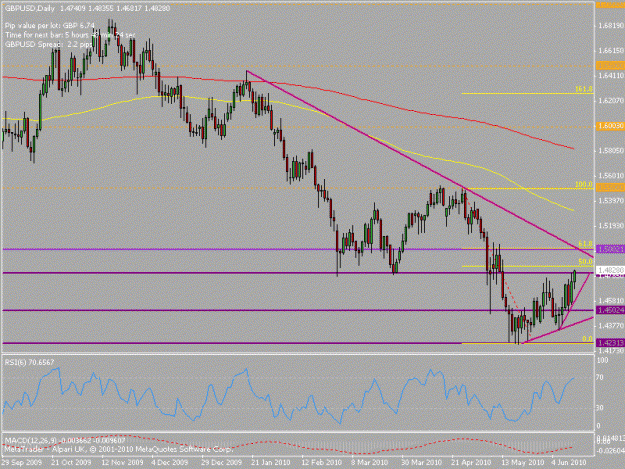Screen dimensions: 625x469
Task: Click the 'Pip value per lot: GBP 6.74' line
Action: click(x=50, y=26)
